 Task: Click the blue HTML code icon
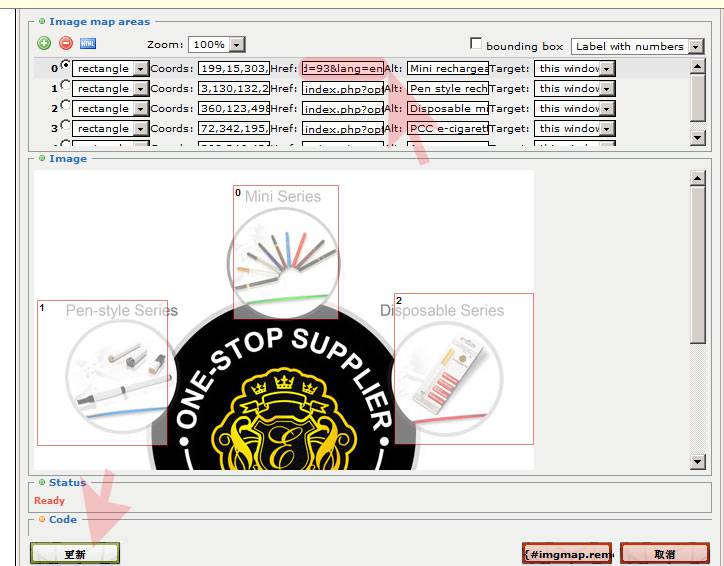pos(88,43)
